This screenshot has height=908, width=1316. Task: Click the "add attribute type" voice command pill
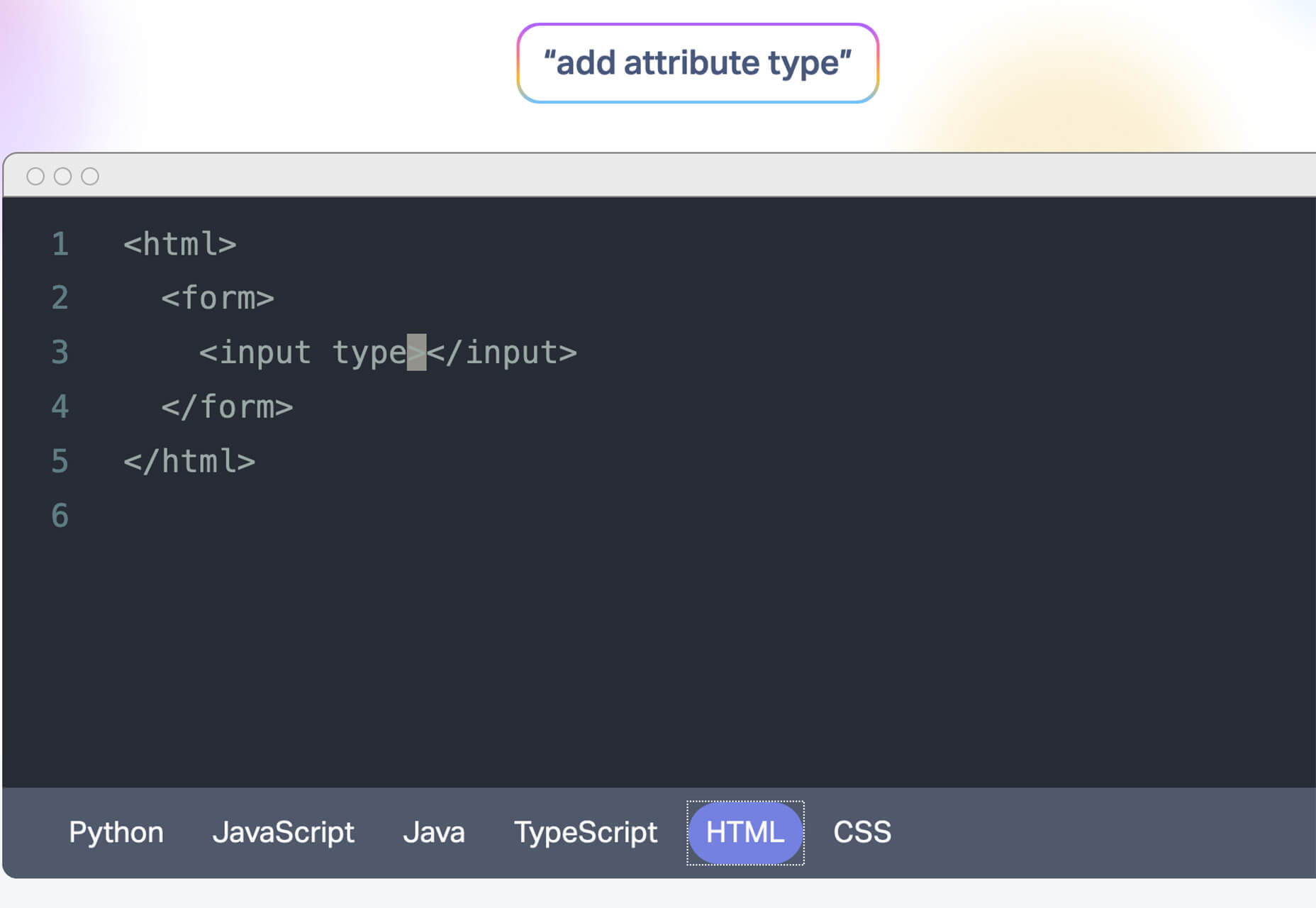click(698, 63)
